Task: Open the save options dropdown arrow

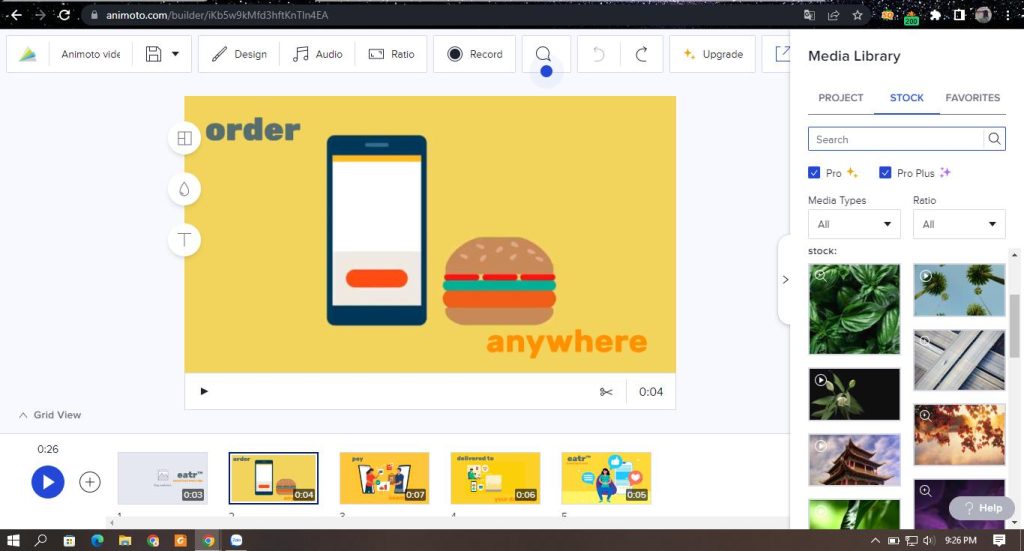Action: (176, 54)
